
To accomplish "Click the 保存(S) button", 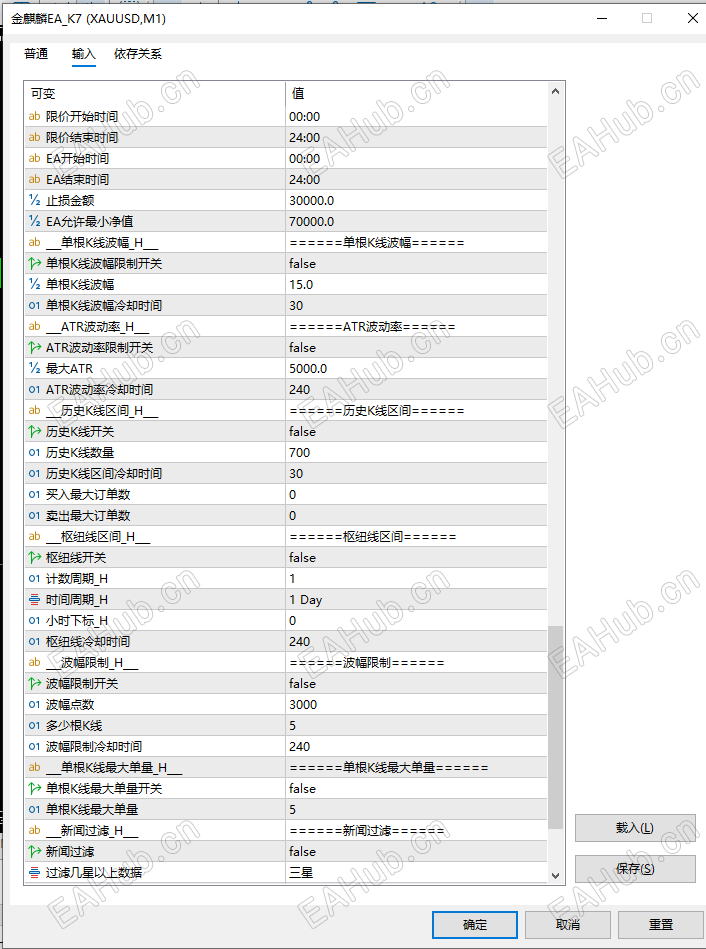I will pos(635,869).
